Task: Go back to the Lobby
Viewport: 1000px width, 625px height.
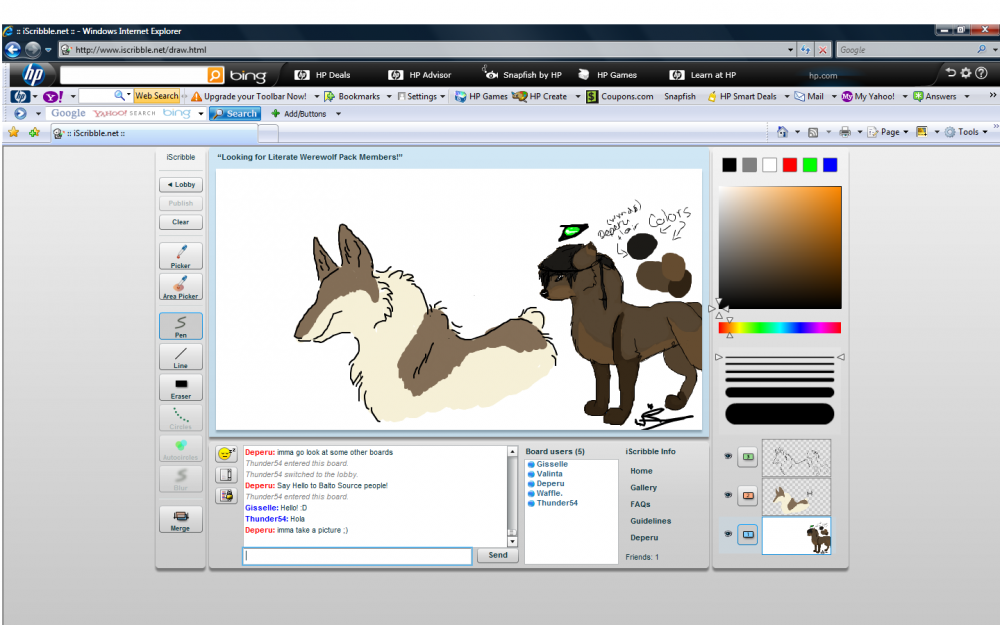Action: tap(180, 184)
